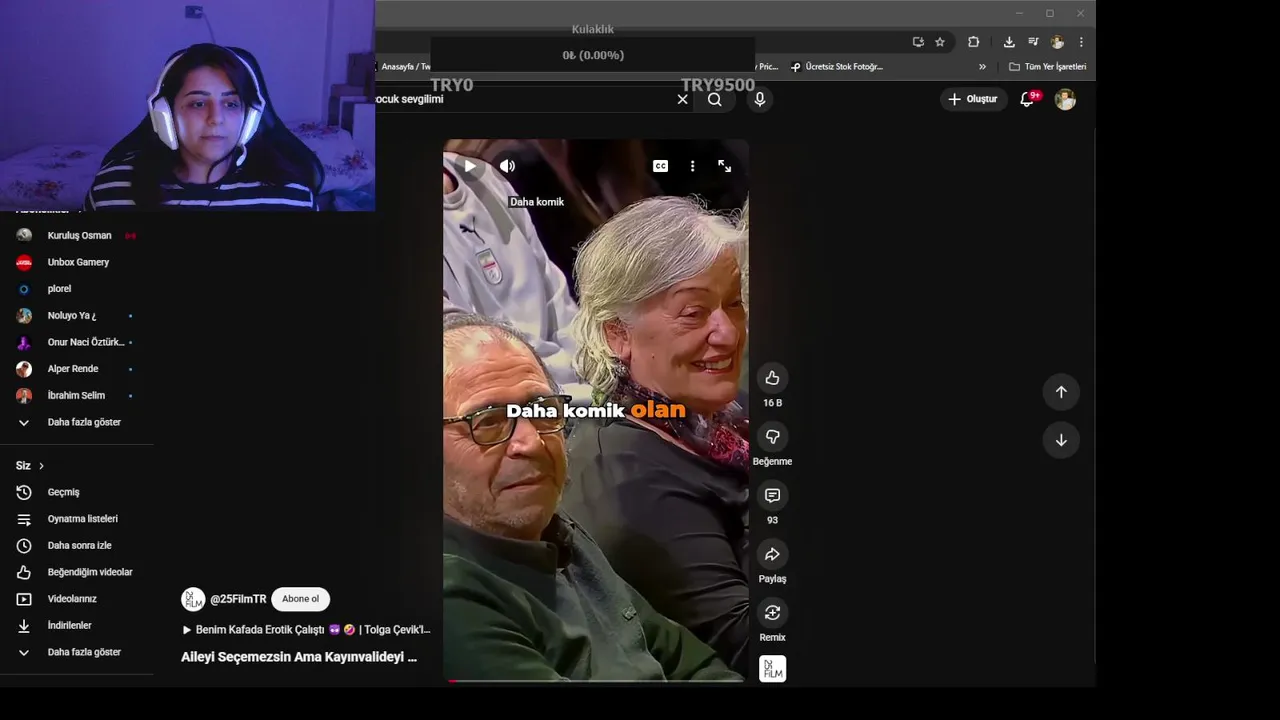Image resolution: width=1280 pixels, height=720 pixels.
Task: Open the Ücretsiz Stok Fotoğr... bookmark
Action: [837, 67]
